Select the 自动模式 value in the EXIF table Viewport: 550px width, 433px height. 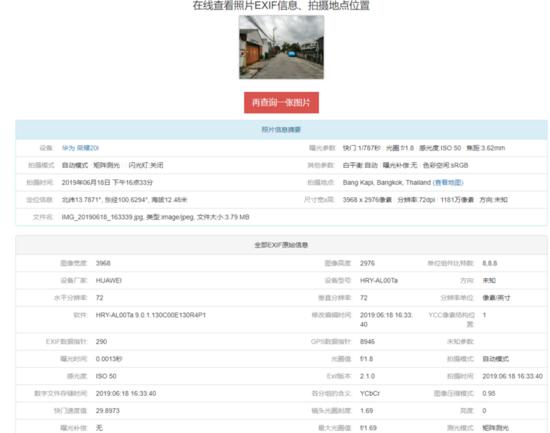pyautogui.click(x=496, y=359)
